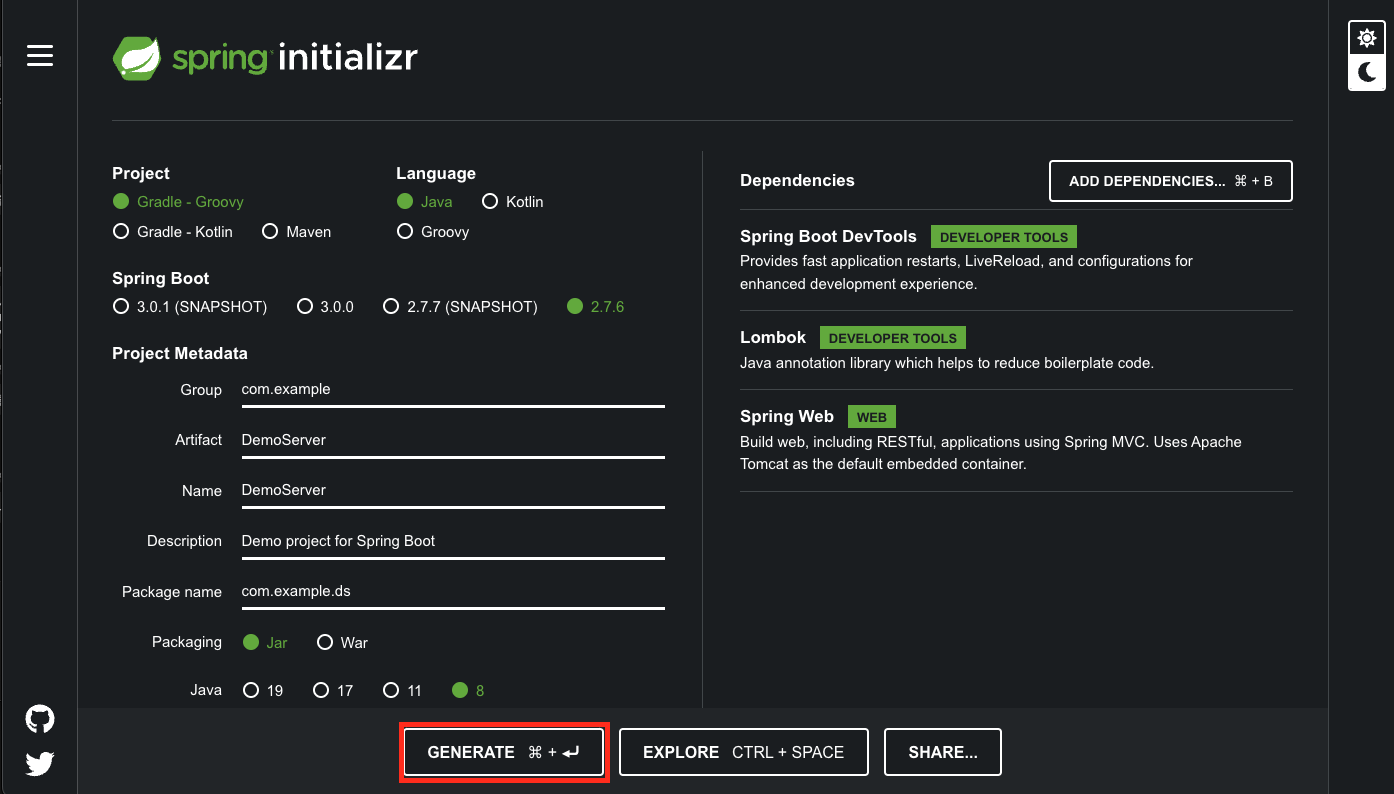The image size is (1394, 794).
Task: Select Spring Boot 2.7.7 (SNAPSHOT)
Action: [461, 307]
